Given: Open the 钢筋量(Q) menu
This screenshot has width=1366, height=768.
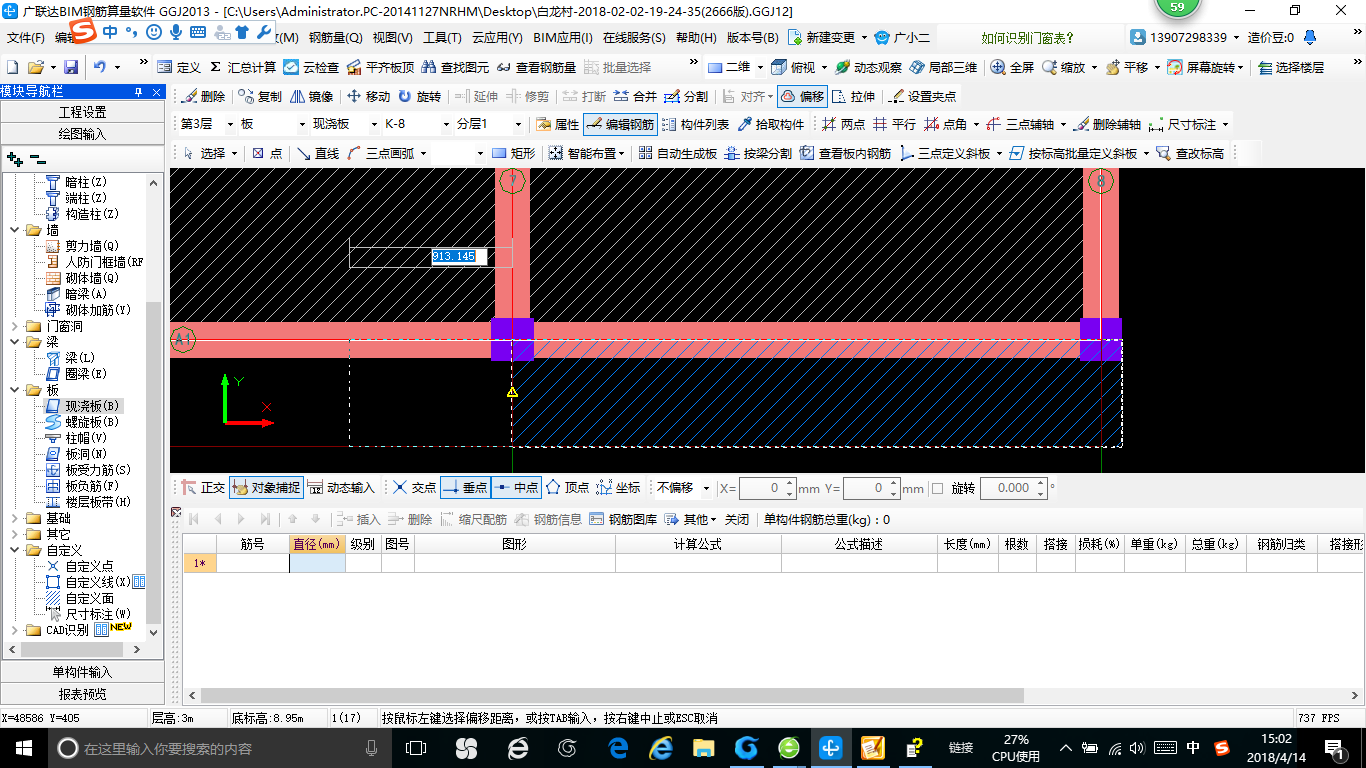Looking at the screenshot, I should (x=335, y=38).
